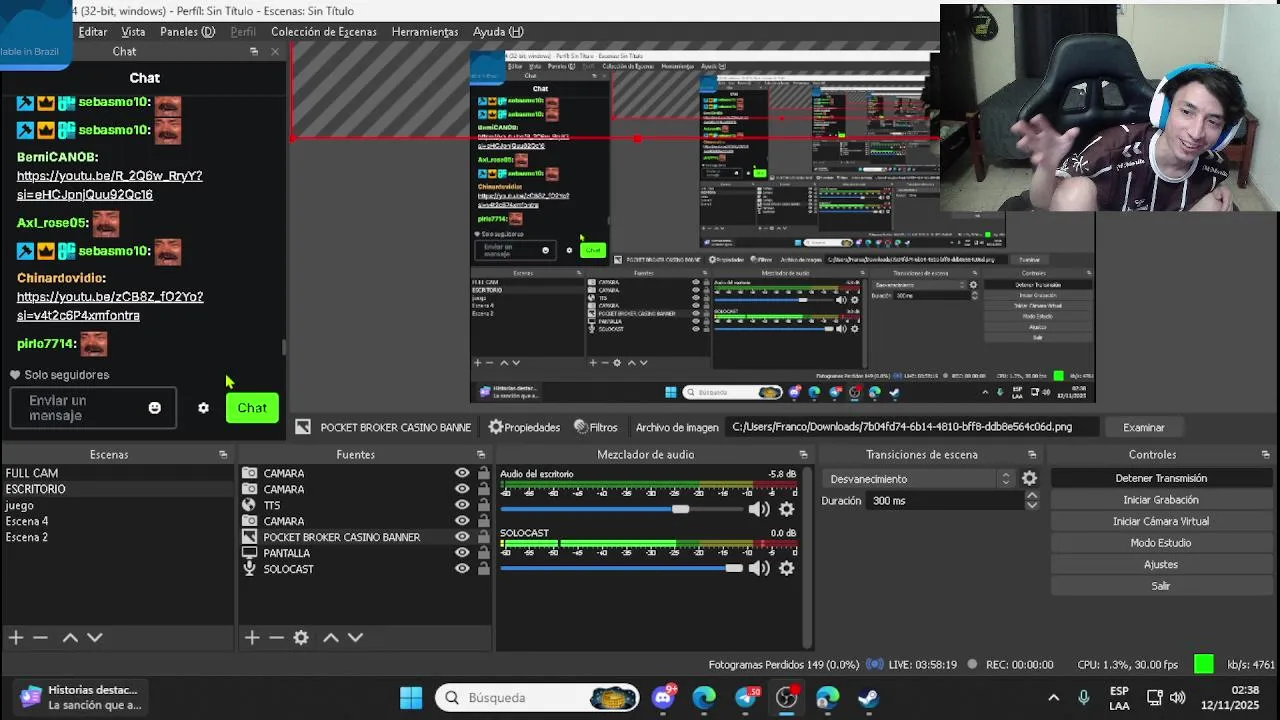Screen dimensions: 1280x720
Task: Open Telegram from the taskbar
Action: [x=746, y=697]
